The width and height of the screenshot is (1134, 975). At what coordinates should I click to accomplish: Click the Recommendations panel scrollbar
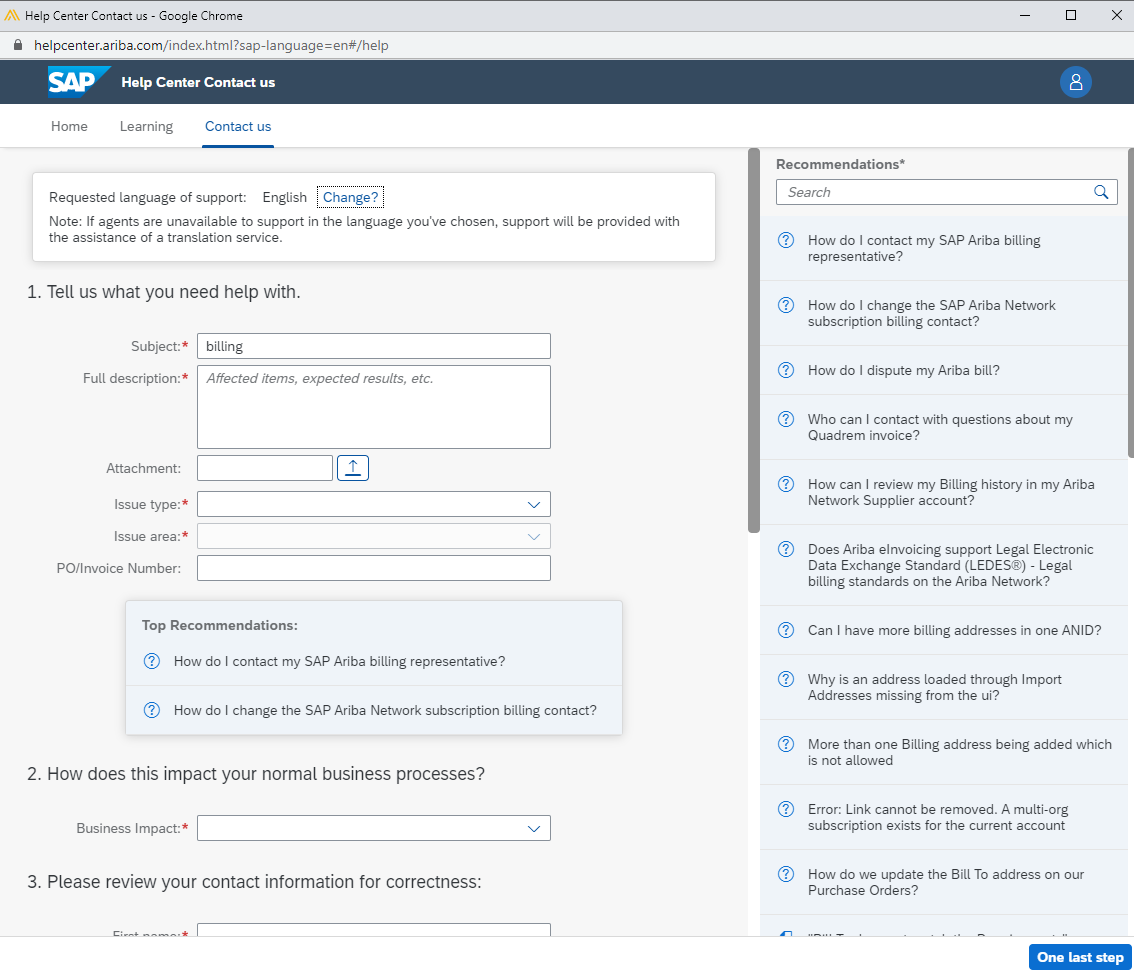click(1130, 302)
